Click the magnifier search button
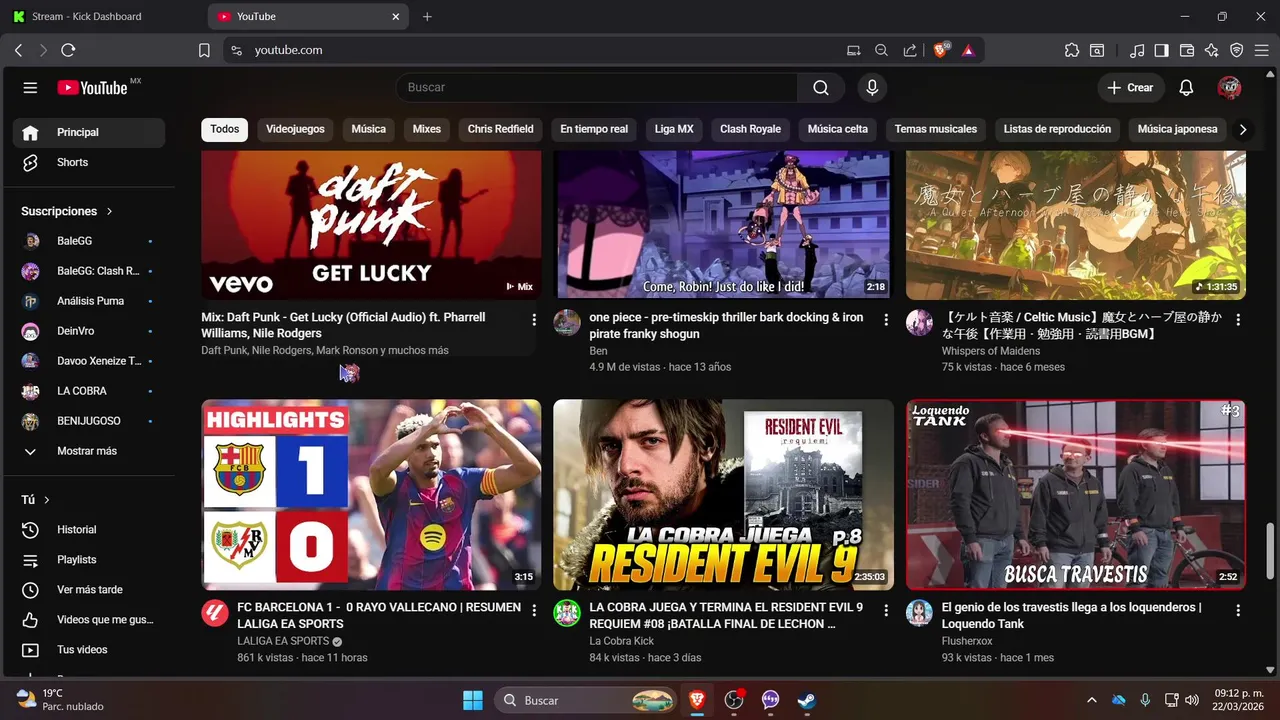Viewport: 1280px width, 720px height. (821, 88)
